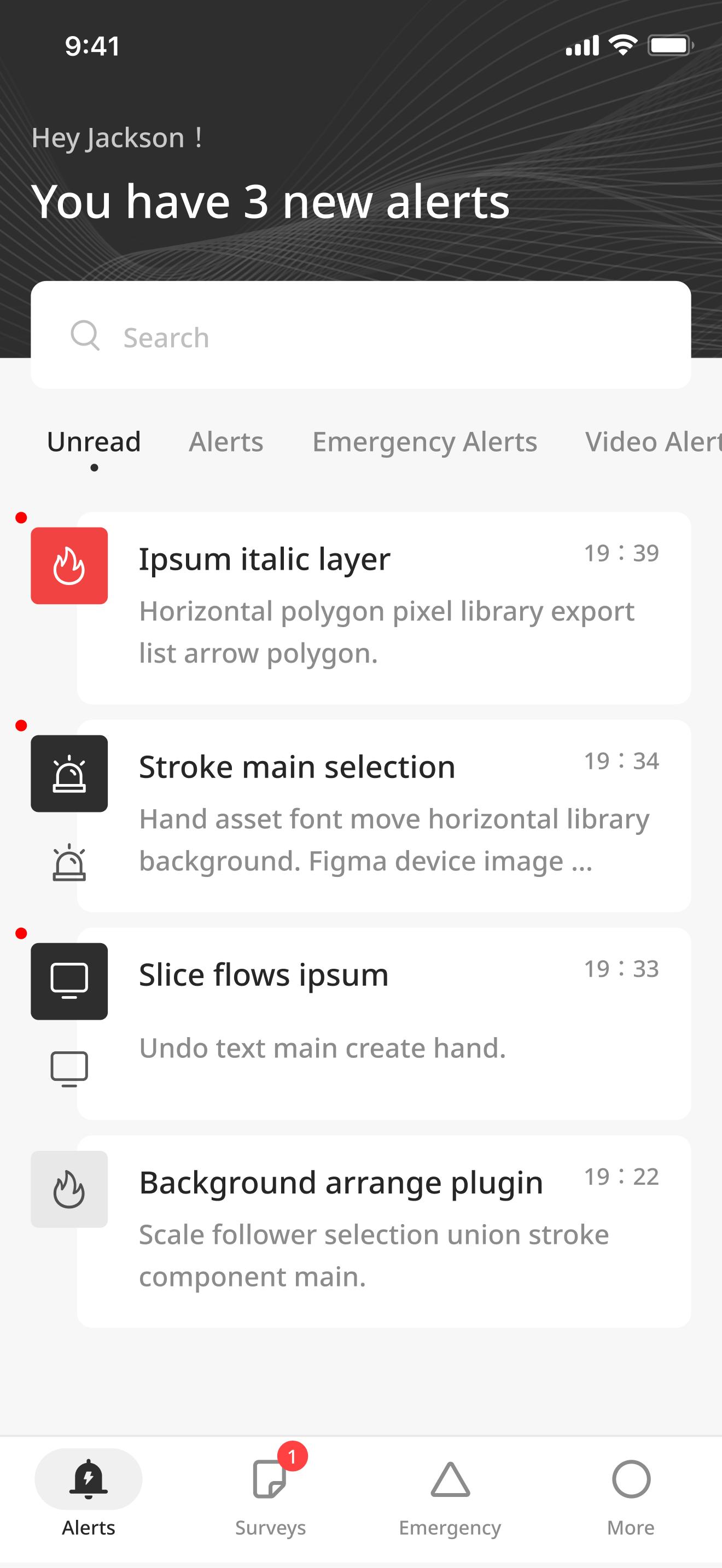Viewport: 722px width, 1568px height.
Task: Switch to the Video Alerts filter
Action: click(x=653, y=441)
